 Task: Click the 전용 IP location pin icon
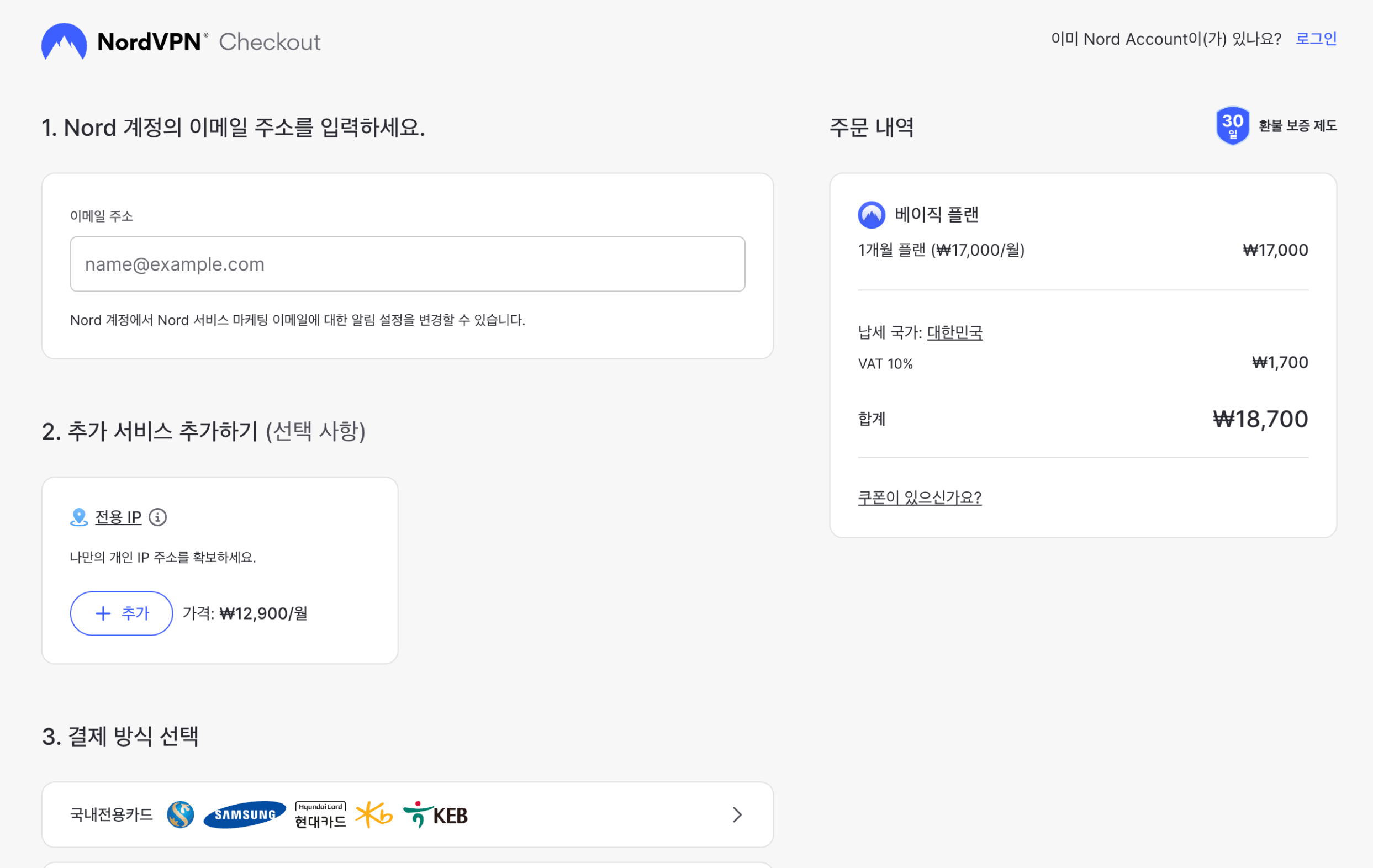[78, 516]
